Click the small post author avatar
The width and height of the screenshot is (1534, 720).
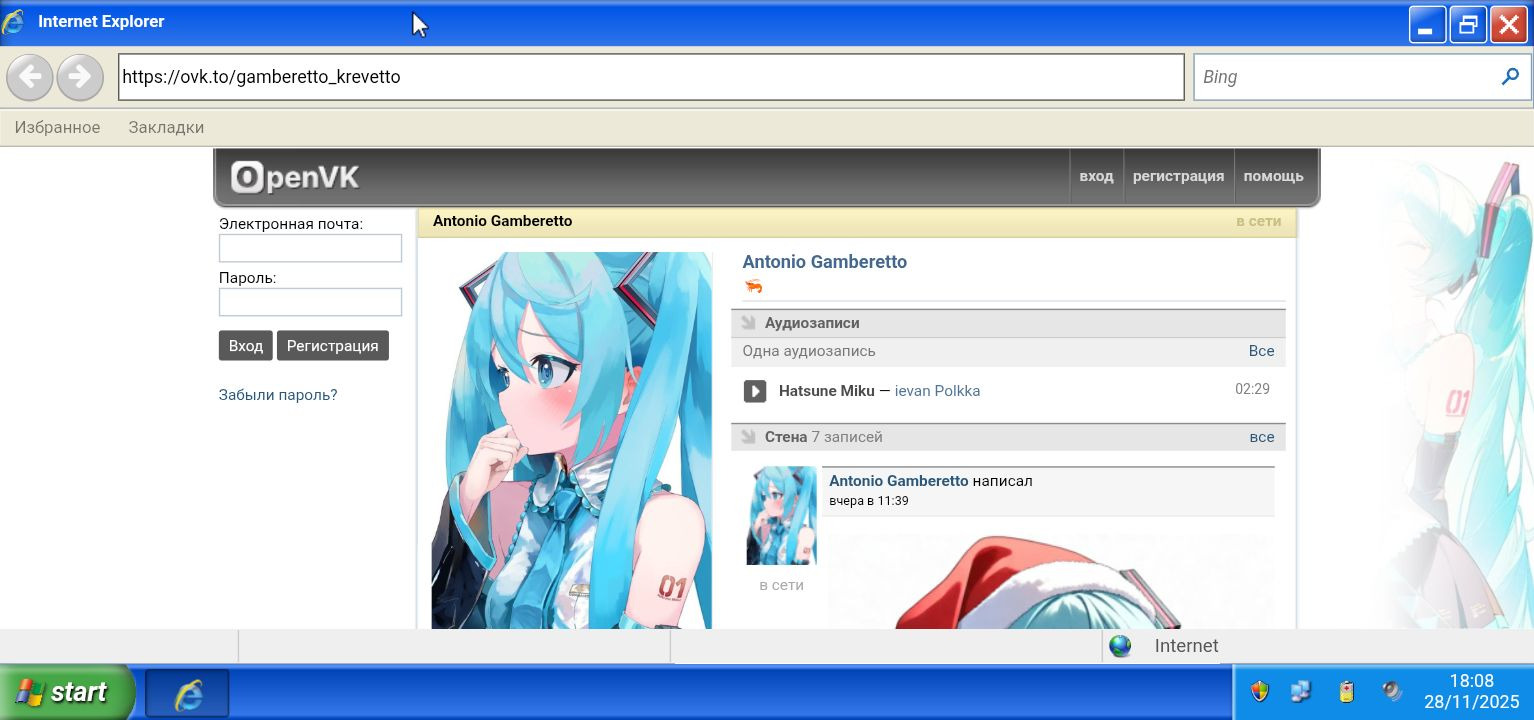pos(781,515)
